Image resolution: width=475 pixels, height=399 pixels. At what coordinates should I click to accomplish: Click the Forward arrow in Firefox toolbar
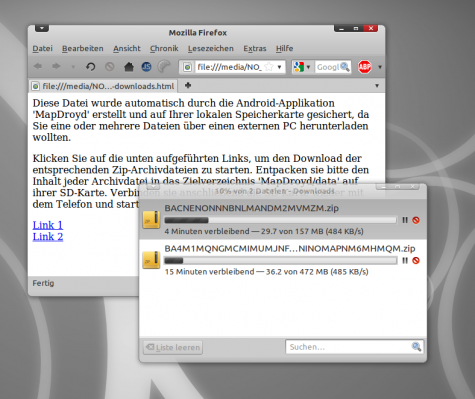(x=56, y=67)
